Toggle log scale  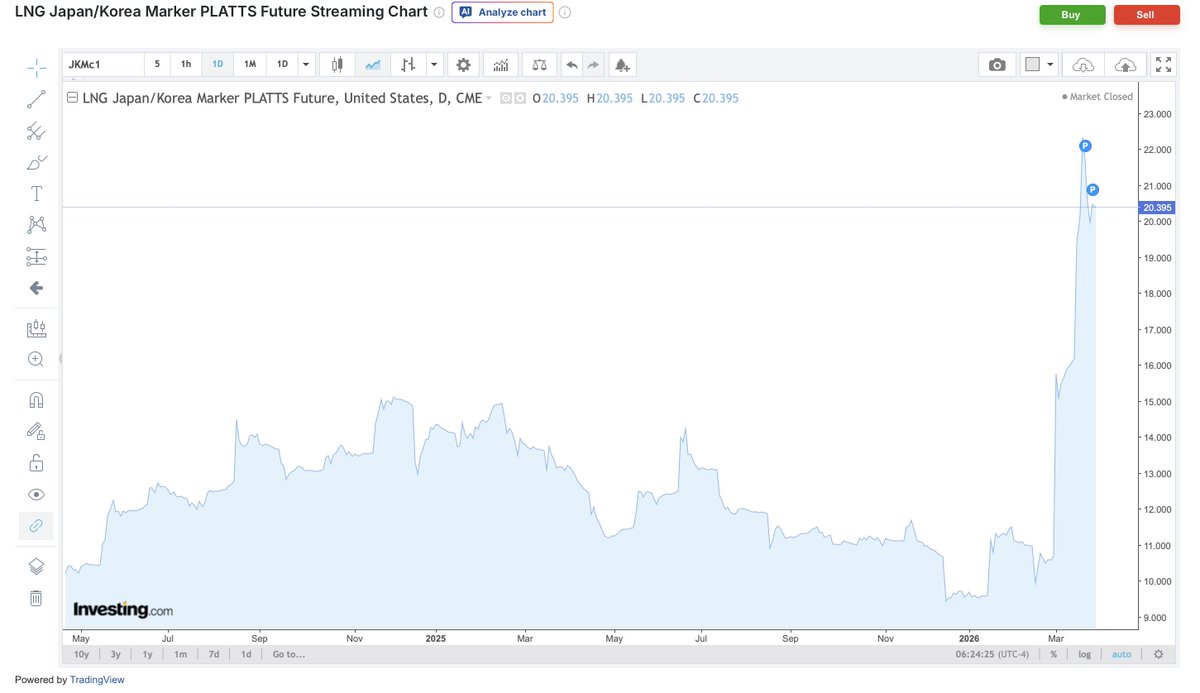1085,654
